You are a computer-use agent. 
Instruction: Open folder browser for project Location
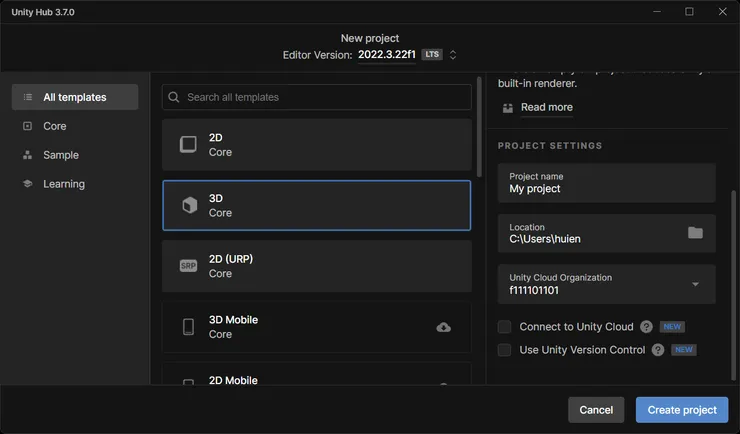(x=695, y=233)
